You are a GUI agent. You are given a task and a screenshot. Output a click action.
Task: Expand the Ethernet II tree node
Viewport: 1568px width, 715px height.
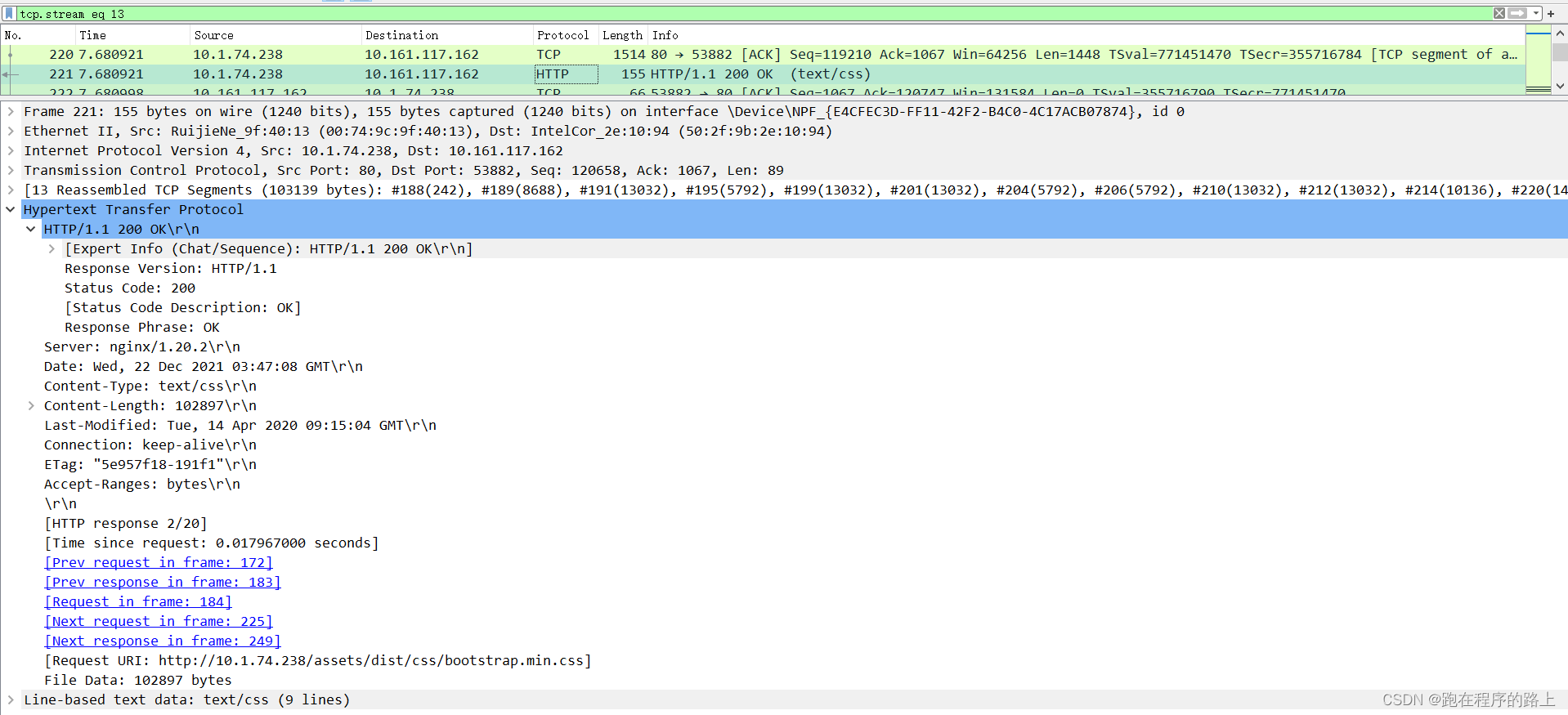[x=11, y=132]
